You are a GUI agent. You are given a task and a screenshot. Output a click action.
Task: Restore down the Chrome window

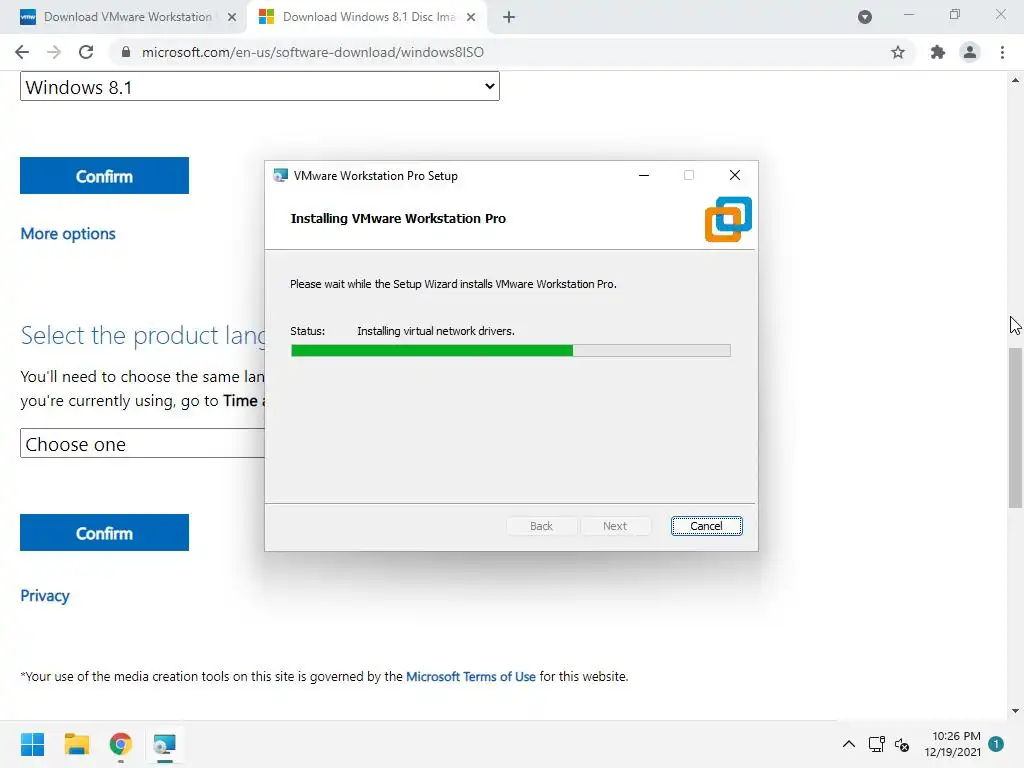955,14
